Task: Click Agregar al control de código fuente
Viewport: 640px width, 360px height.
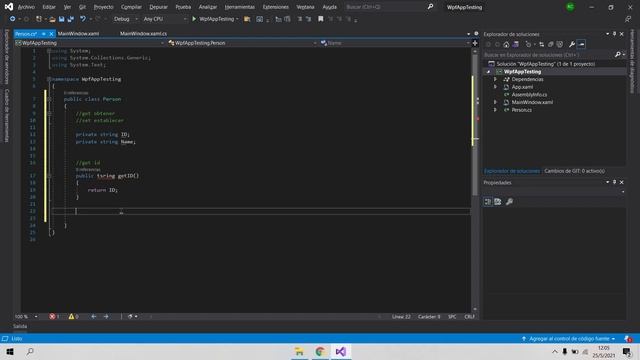Action: tap(569, 339)
